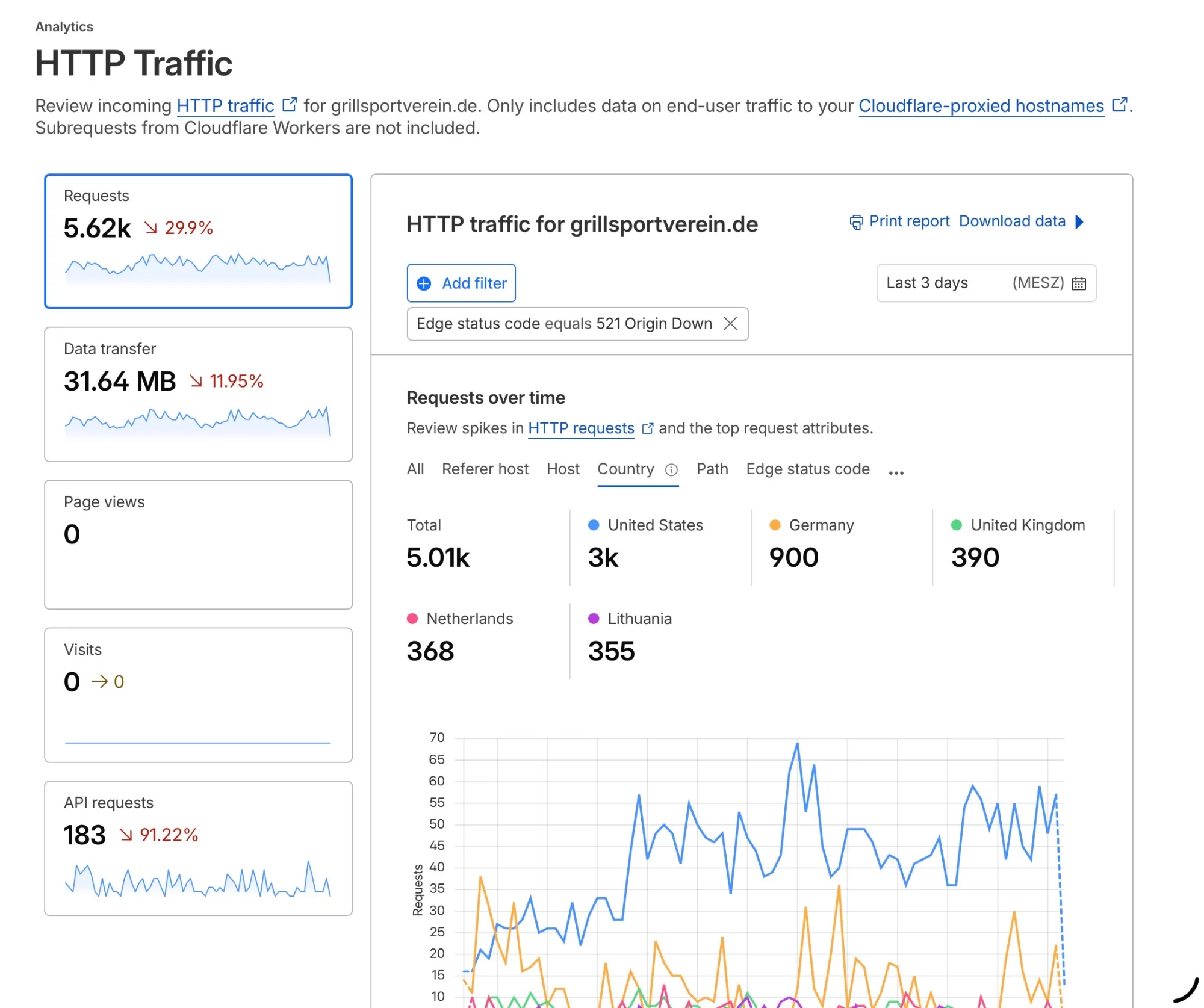Select the API requests metric card
The image size is (1204, 1008).
(198, 849)
